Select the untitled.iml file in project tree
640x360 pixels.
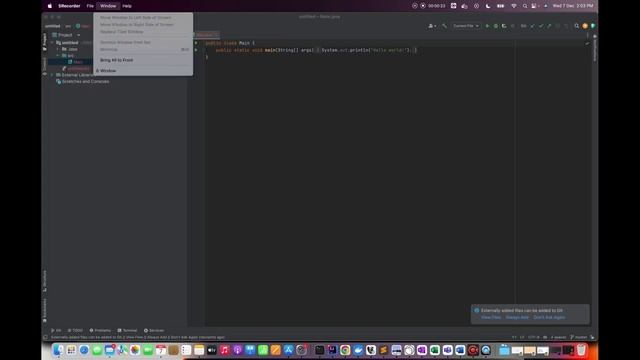coord(76,69)
